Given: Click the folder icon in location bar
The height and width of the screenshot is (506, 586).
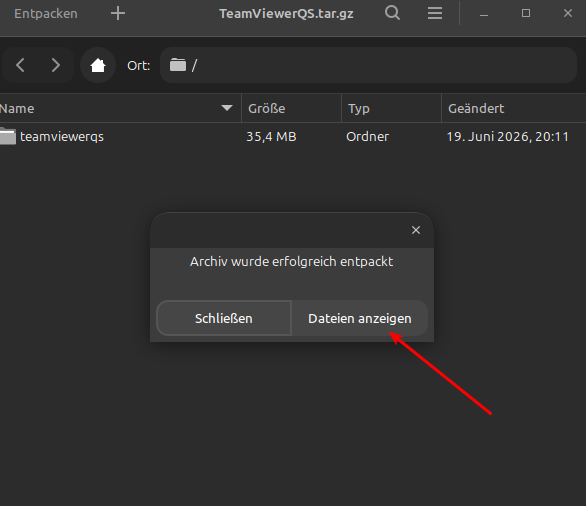Looking at the screenshot, I should 178,65.
